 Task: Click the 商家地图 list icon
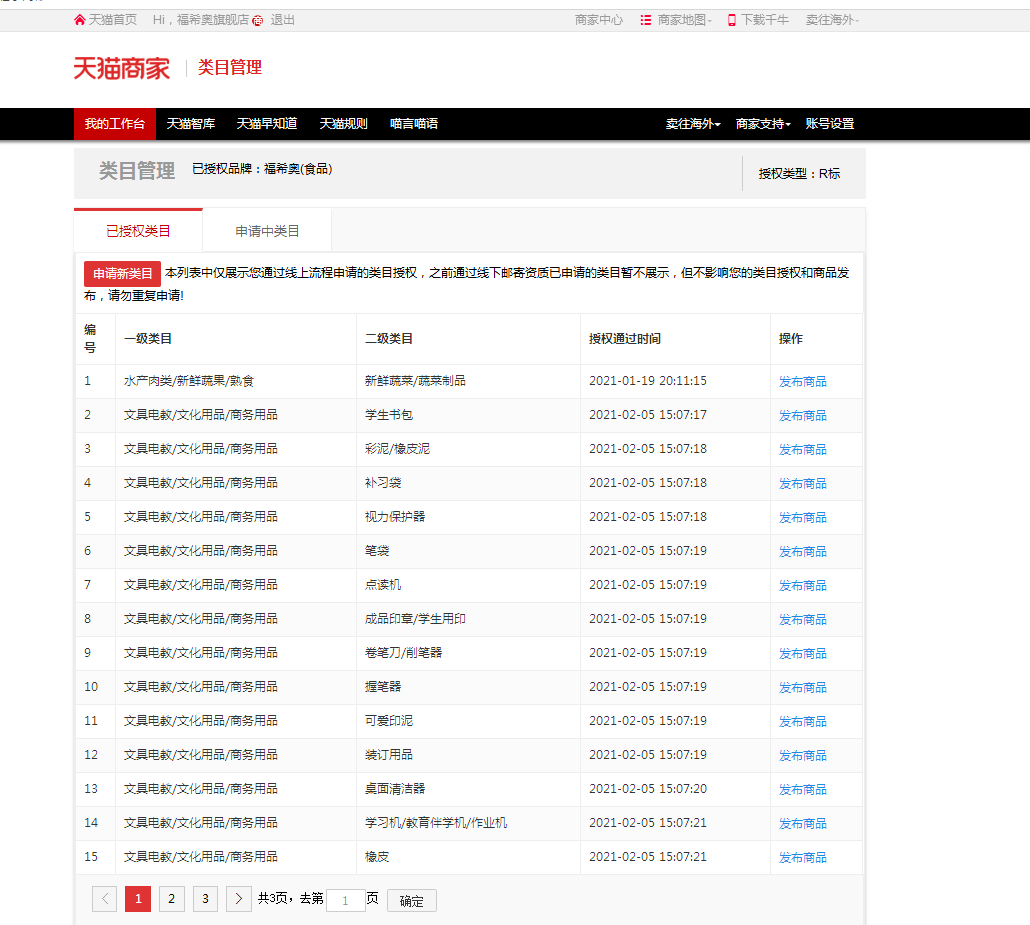[646, 20]
